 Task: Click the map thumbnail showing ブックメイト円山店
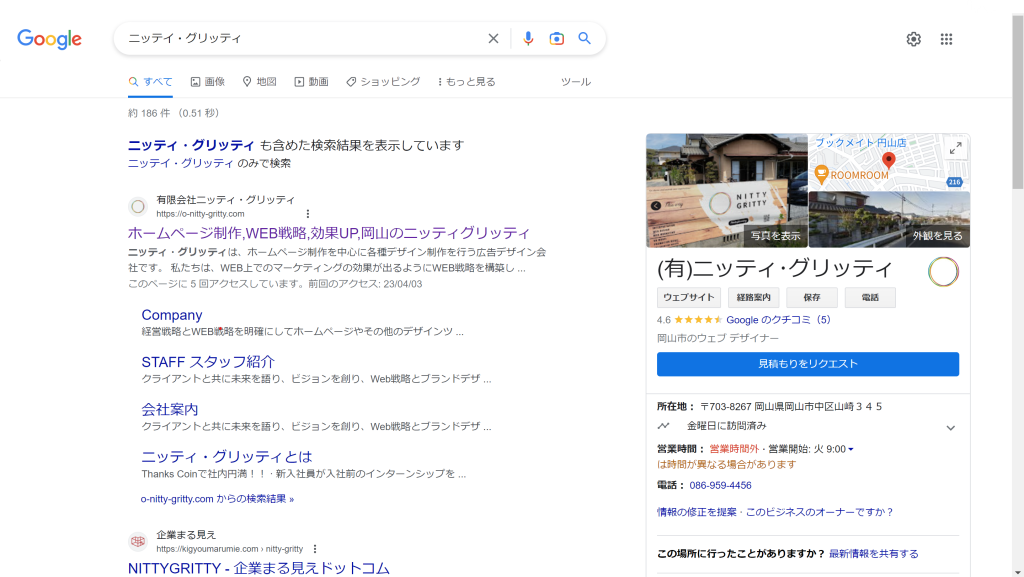(889, 163)
